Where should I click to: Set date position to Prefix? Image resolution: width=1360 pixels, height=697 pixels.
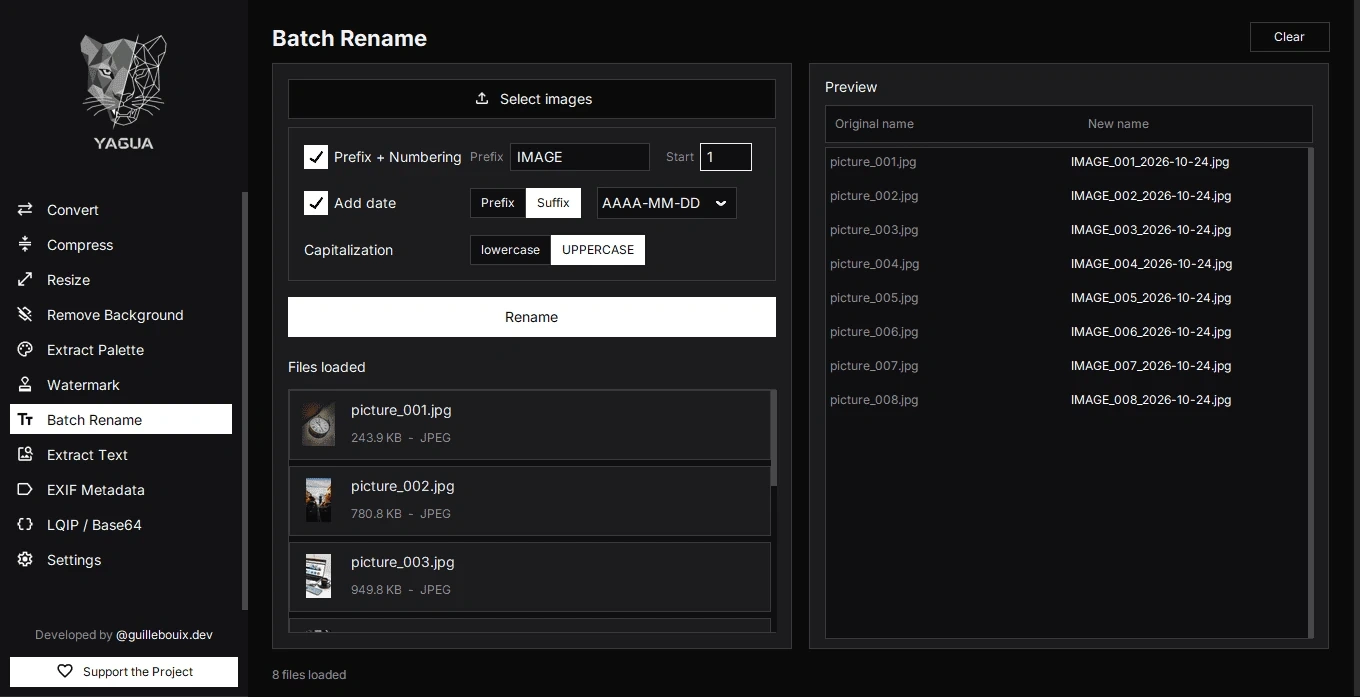point(498,203)
